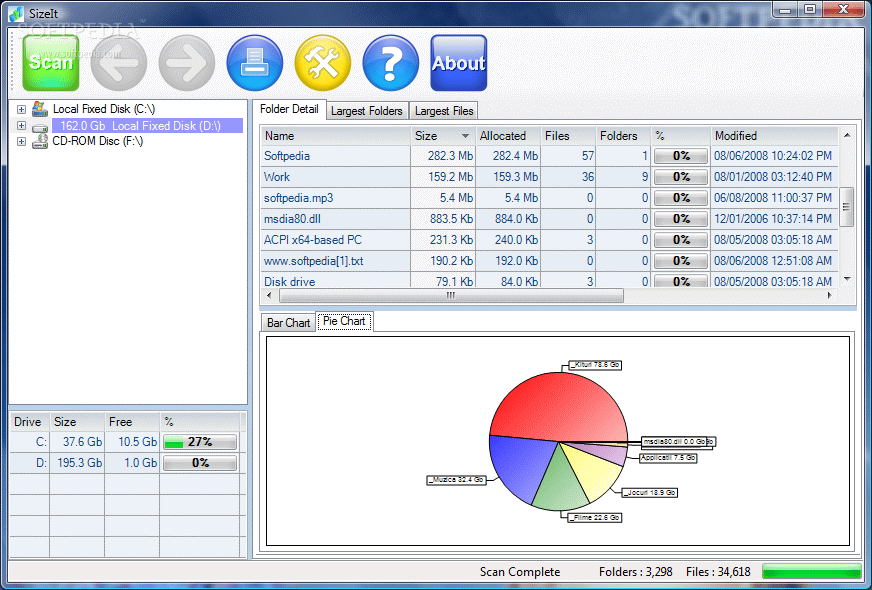Image resolution: width=872 pixels, height=590 pixels.
Task: Click the table horizontal scrollbar thumb
Action: (451, 295)
